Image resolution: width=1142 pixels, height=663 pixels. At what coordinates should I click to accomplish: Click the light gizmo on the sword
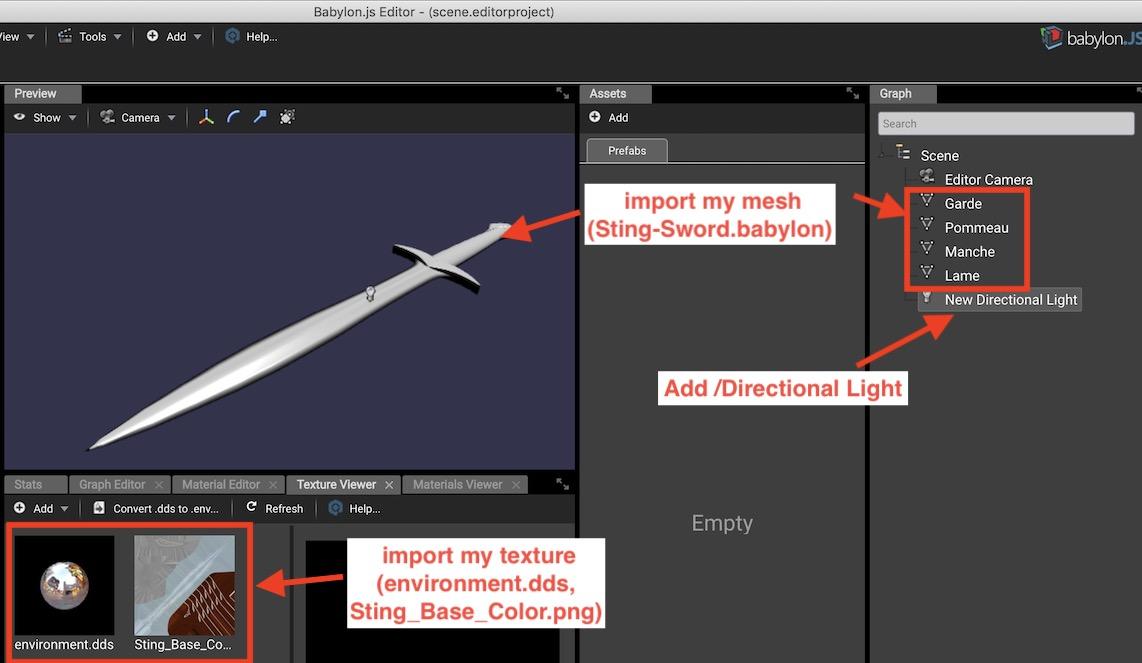click(370, 293)
